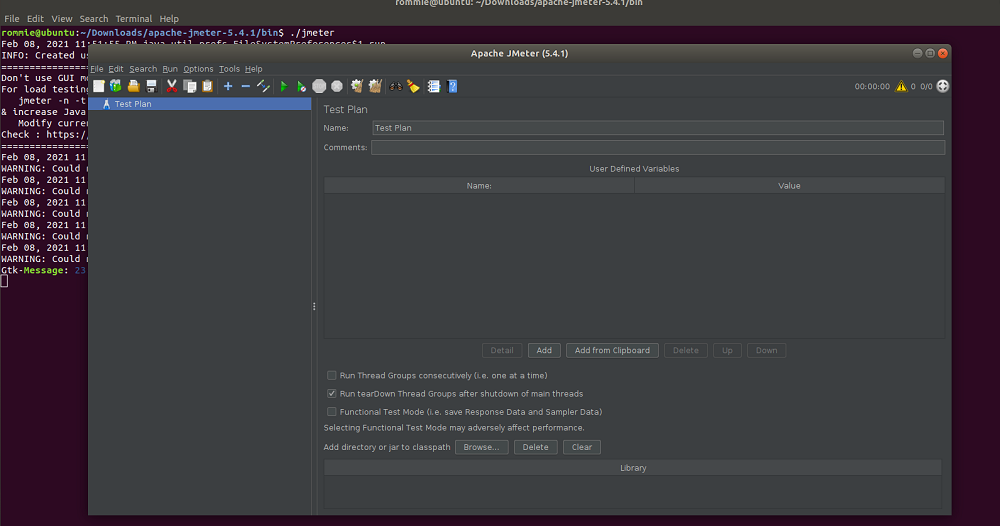Click the Cut scissors icon

pyautogui.click(x=172, y=86)
